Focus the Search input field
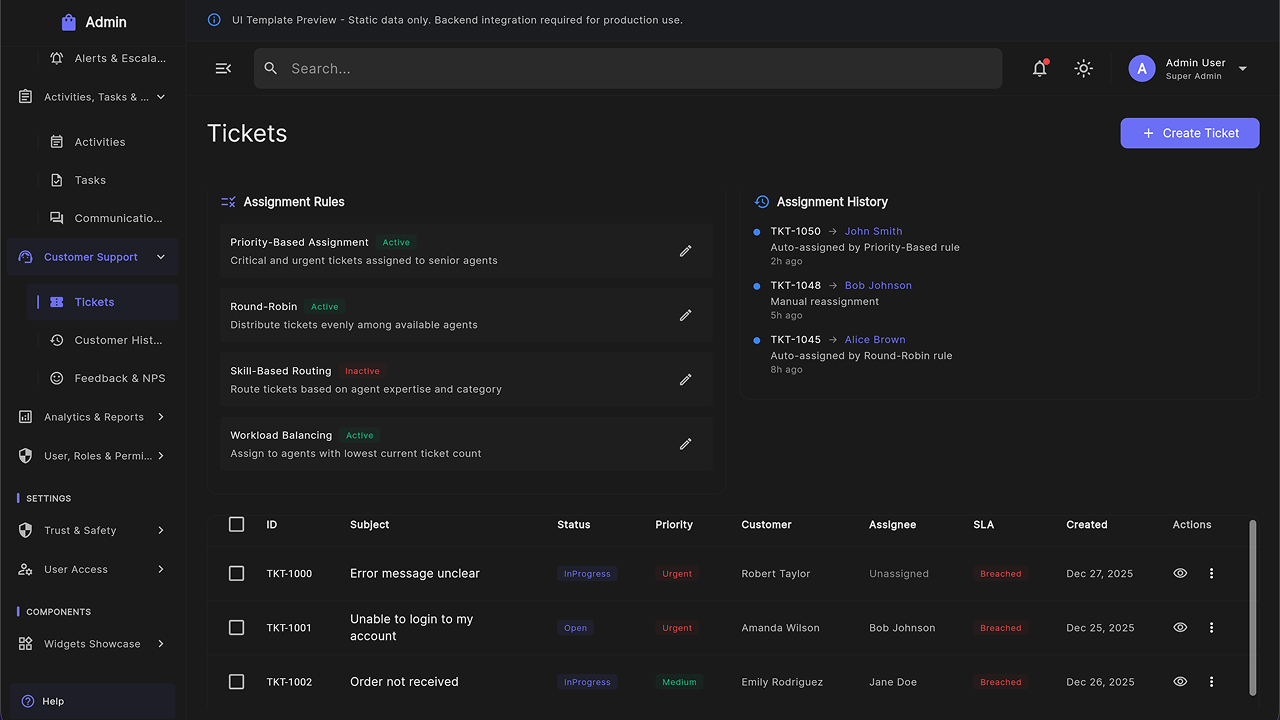 point(628,69)
